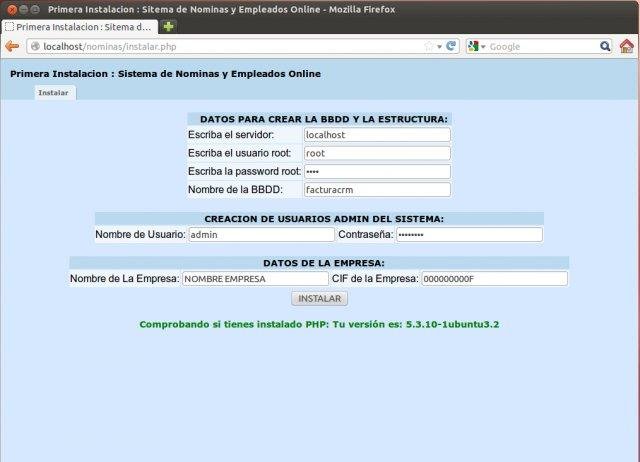The height and width of the screenshot is (462, 640).
Task: Click the site identity globe icon
Action: click(x=35, y=46)
